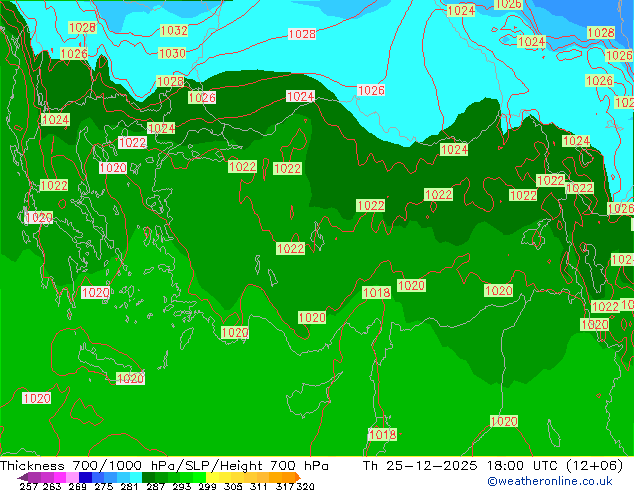
Task: Click the legend value 299
Action: click(207, 486)
